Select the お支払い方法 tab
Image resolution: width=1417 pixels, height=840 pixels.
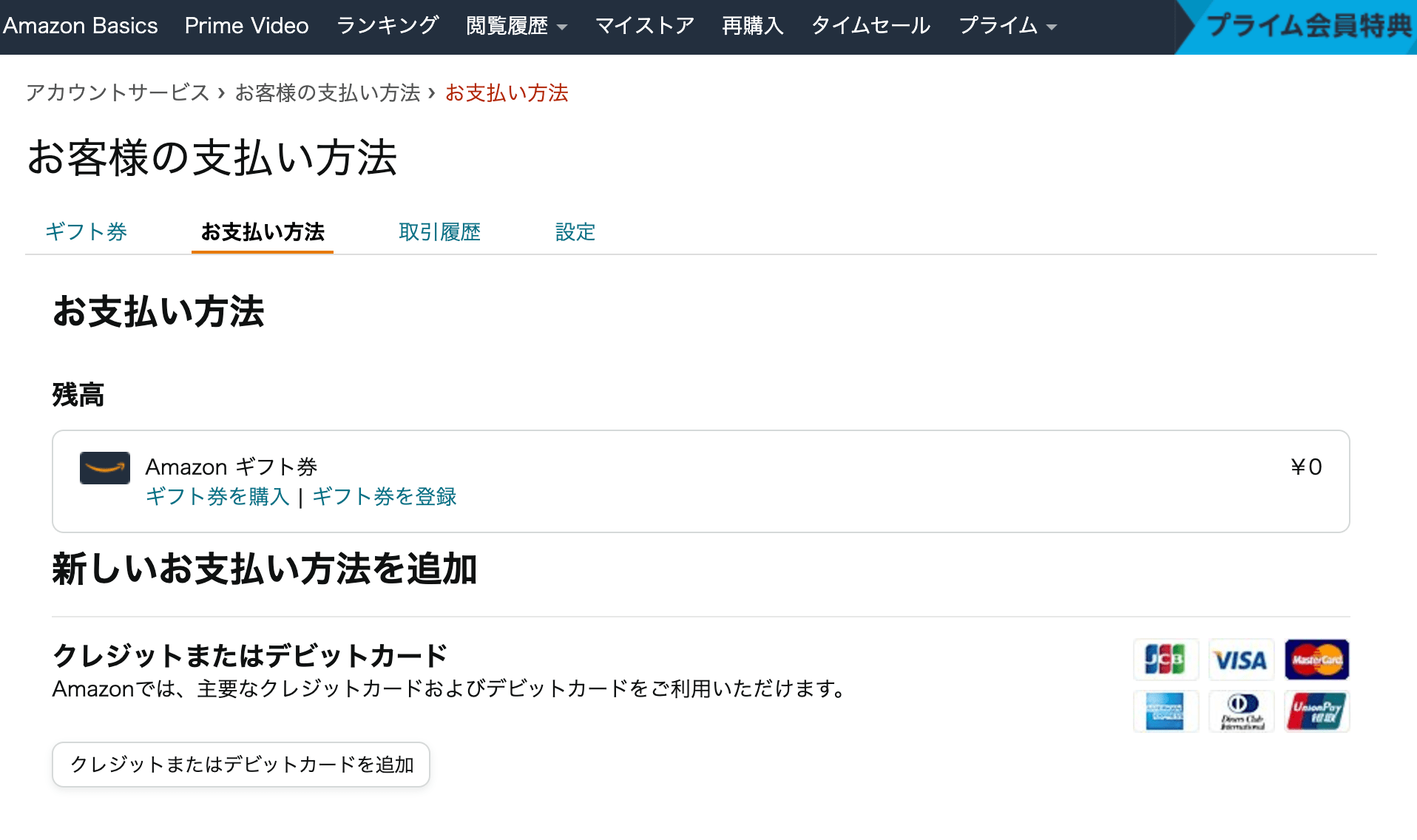(263, 231)
